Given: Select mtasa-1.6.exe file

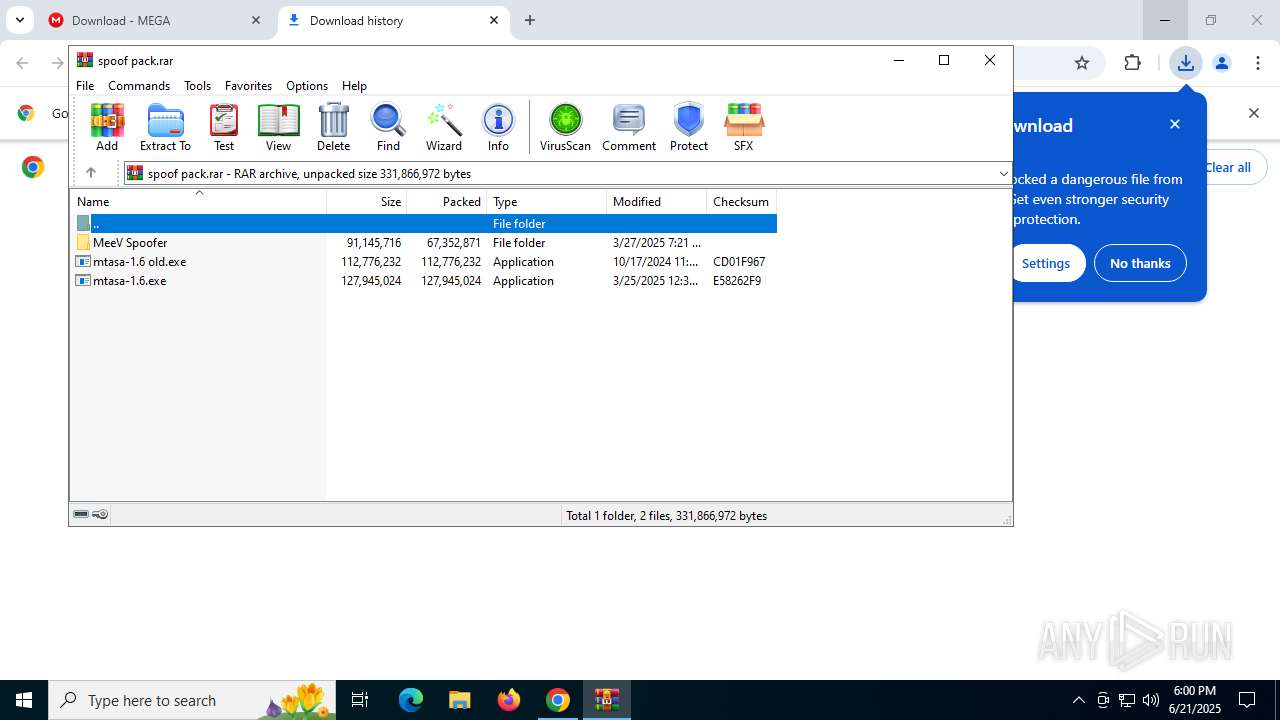Looking at the screenshot, I should click(424, 280).
